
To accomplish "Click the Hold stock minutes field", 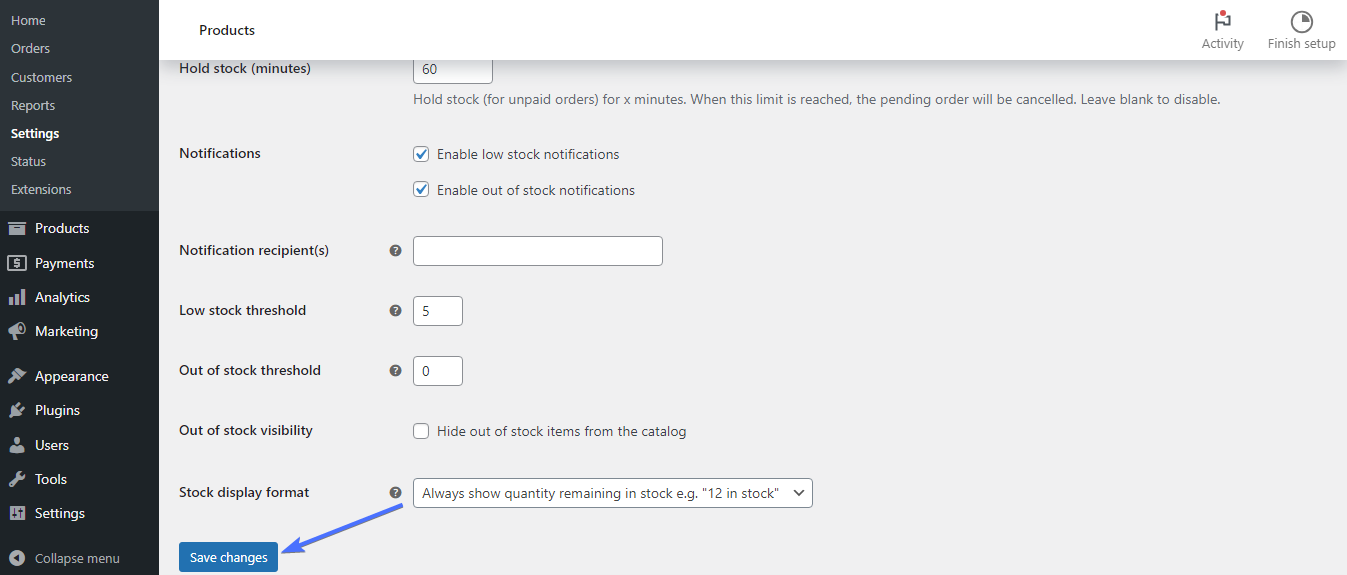I will pyautogui.click(x=452, y=71).
